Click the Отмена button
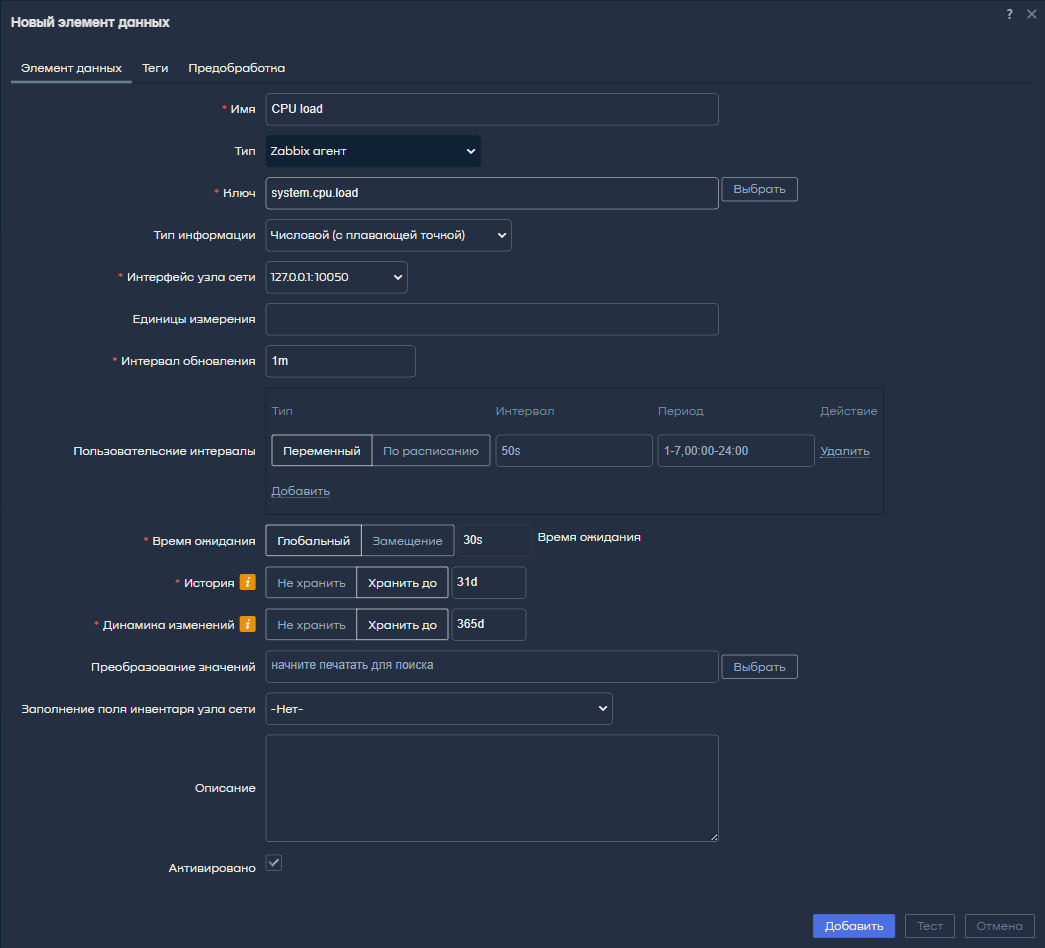 999,926
